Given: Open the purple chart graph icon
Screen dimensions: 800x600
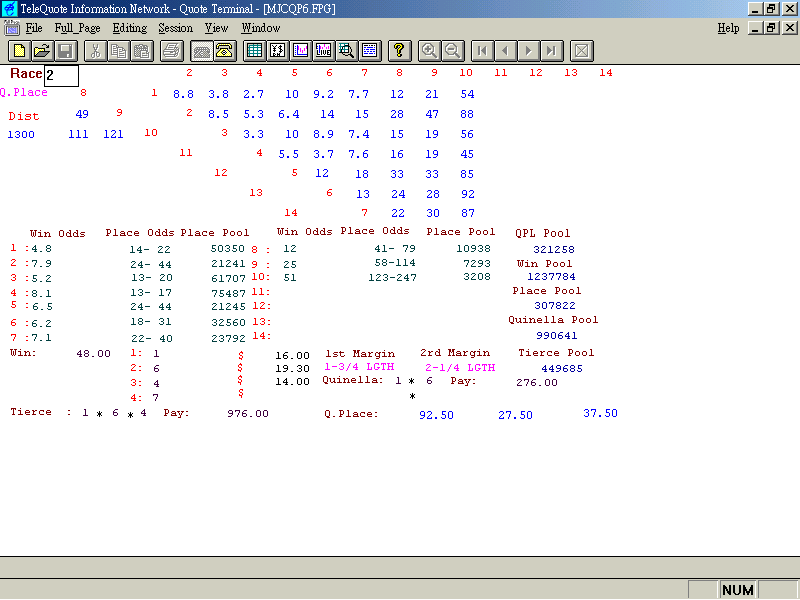Looking at the screenshot, I should [x=301, y=51].
